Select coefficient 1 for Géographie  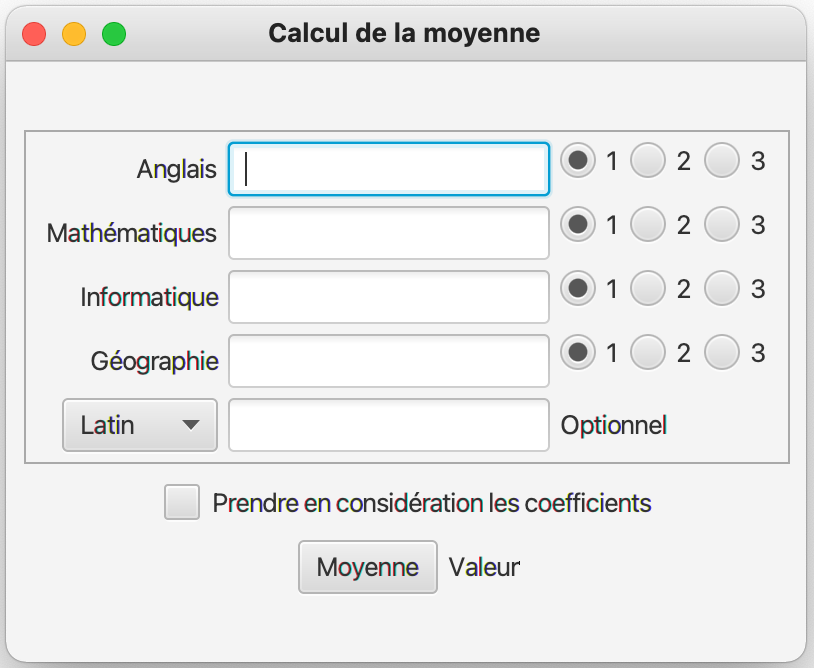pos(577,352)
